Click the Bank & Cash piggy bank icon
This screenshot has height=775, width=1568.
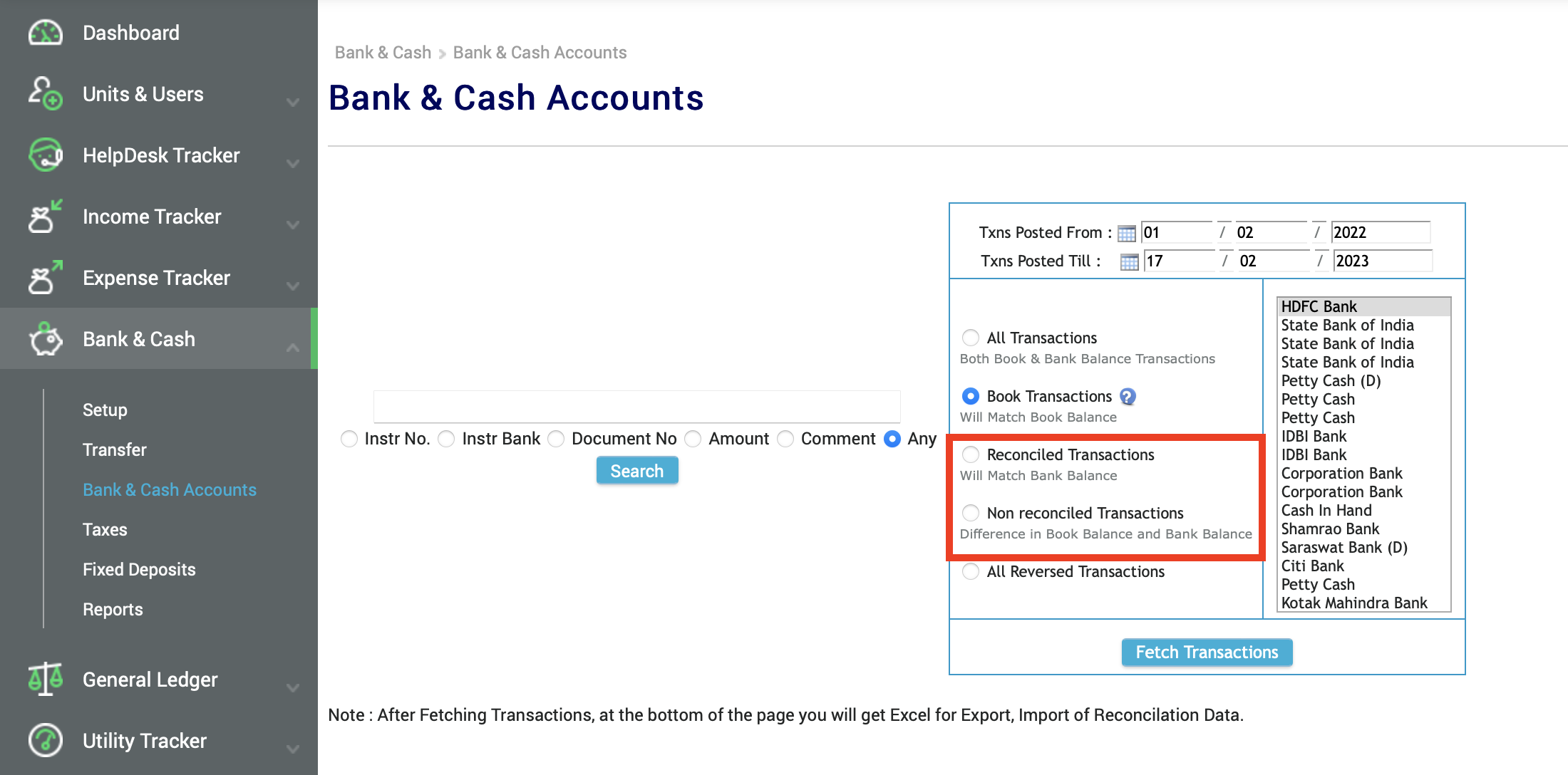click(x=44, y=339)
